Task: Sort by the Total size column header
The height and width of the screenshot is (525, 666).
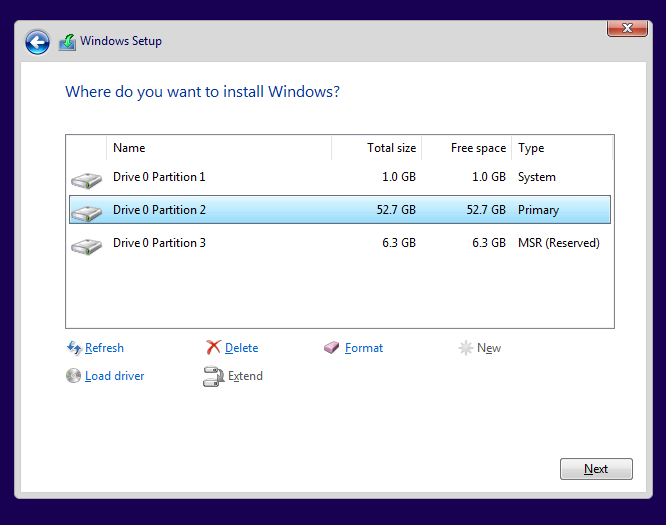Action: point(377,148)
